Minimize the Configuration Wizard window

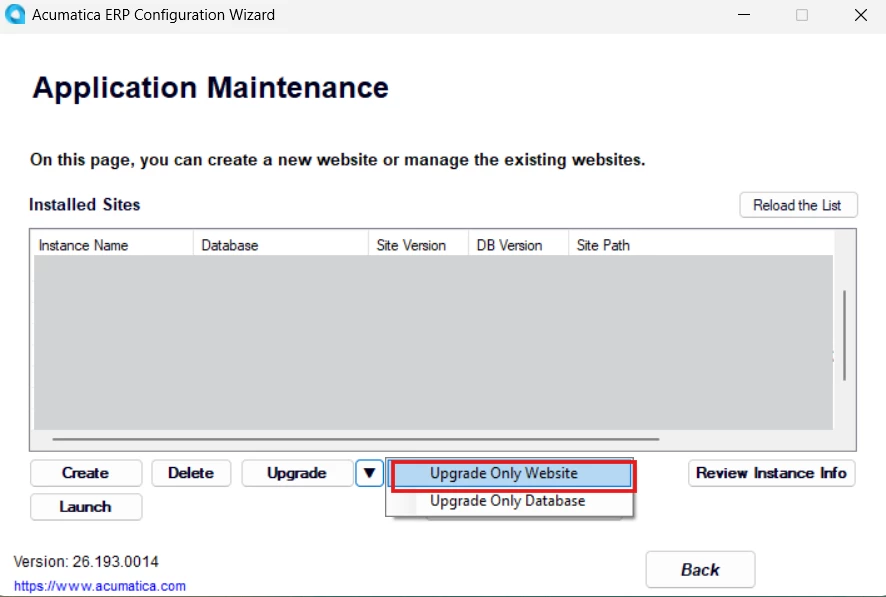(x=744, y=15)
